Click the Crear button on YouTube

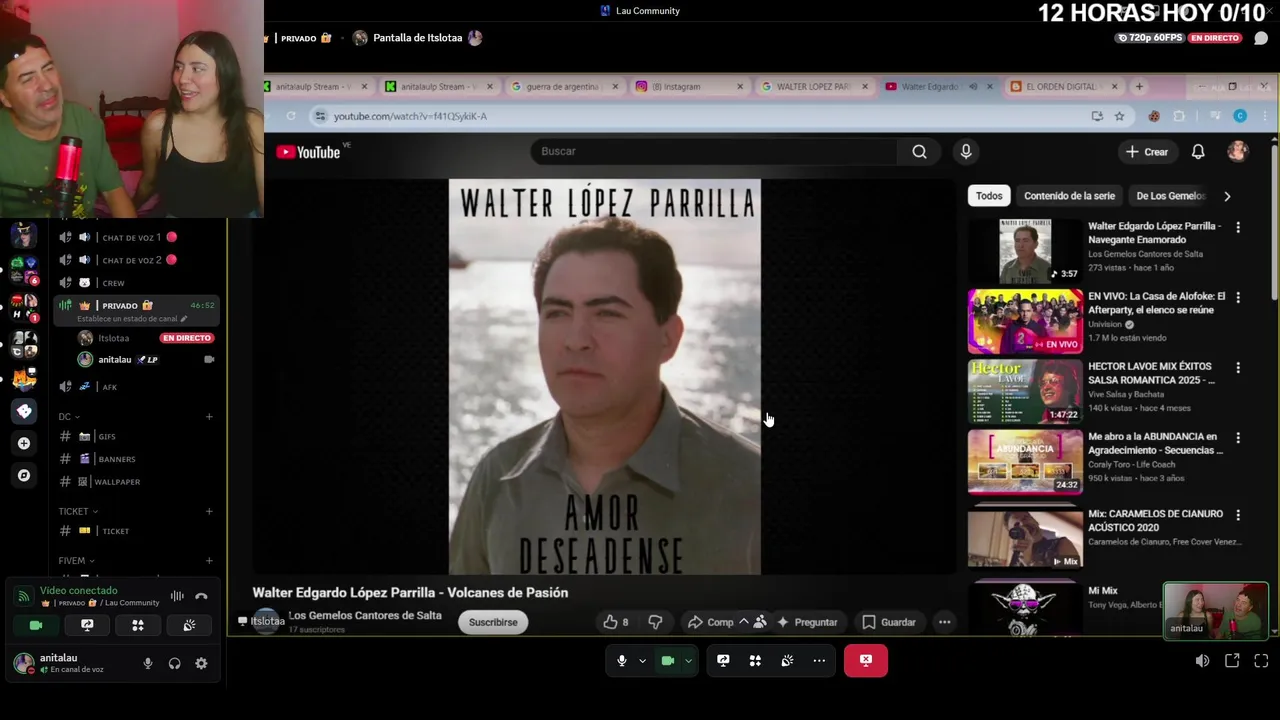pyautogui.click(x=1147, y=152)
